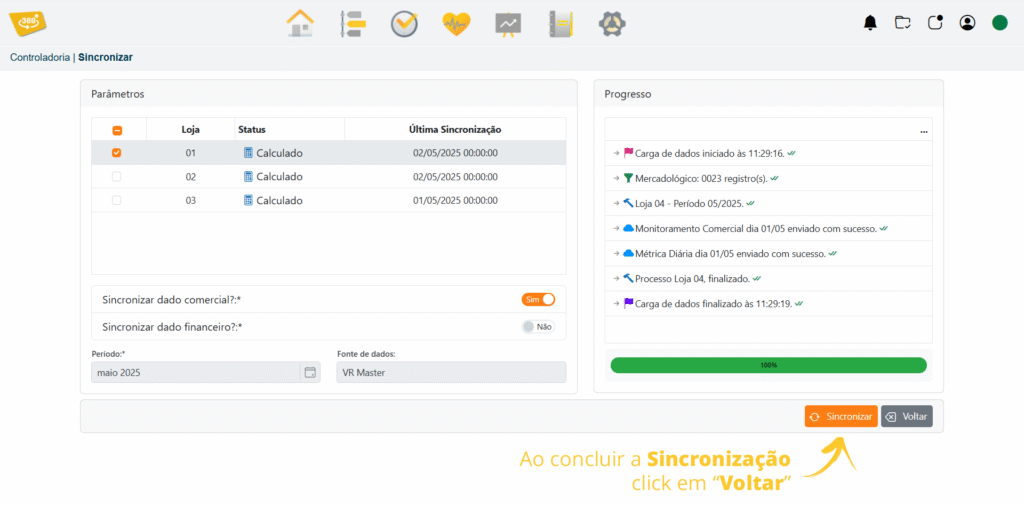Open the folder check icon in header

(903, 23)
